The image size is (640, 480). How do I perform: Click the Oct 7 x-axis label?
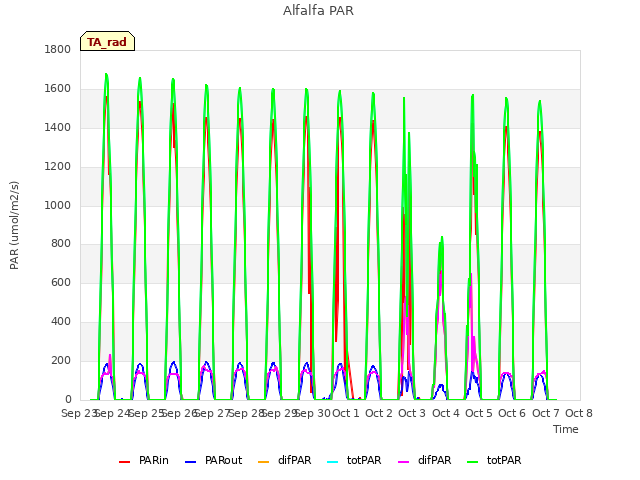tap(546, 413)
